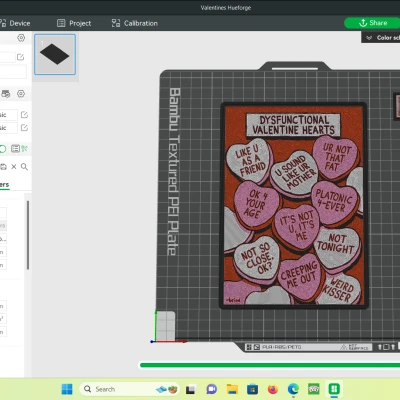Save the current process preset
Viewport: 400px width, 400px height.
point(3,167)
